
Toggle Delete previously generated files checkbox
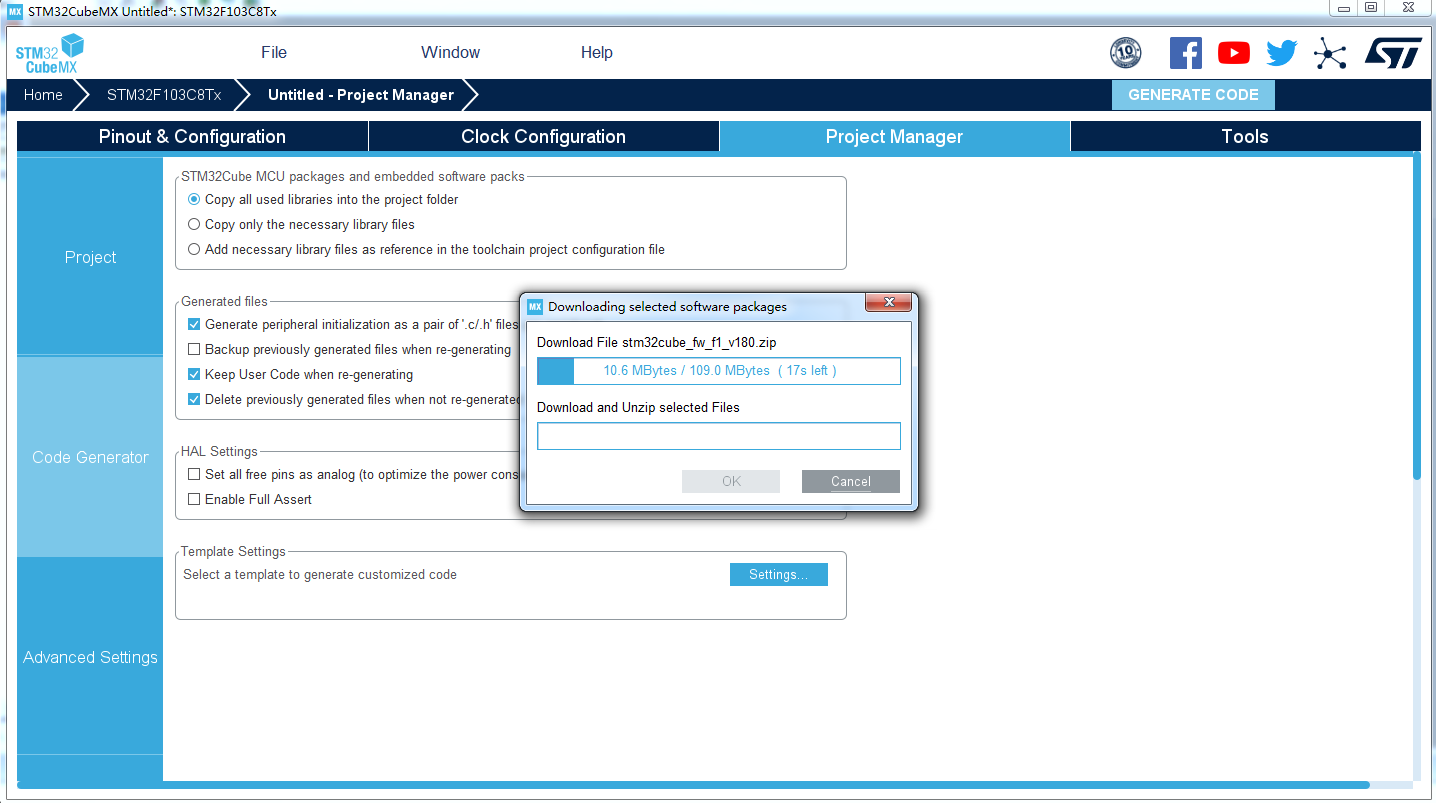[x=194, y=399]
